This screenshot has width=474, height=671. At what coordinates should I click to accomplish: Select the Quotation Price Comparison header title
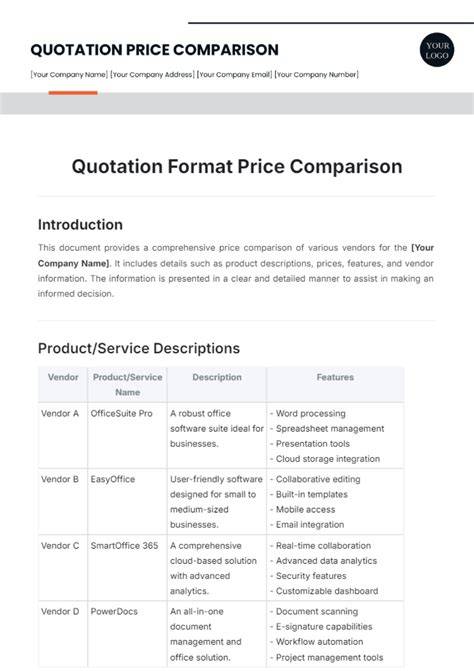coord(154,50)
